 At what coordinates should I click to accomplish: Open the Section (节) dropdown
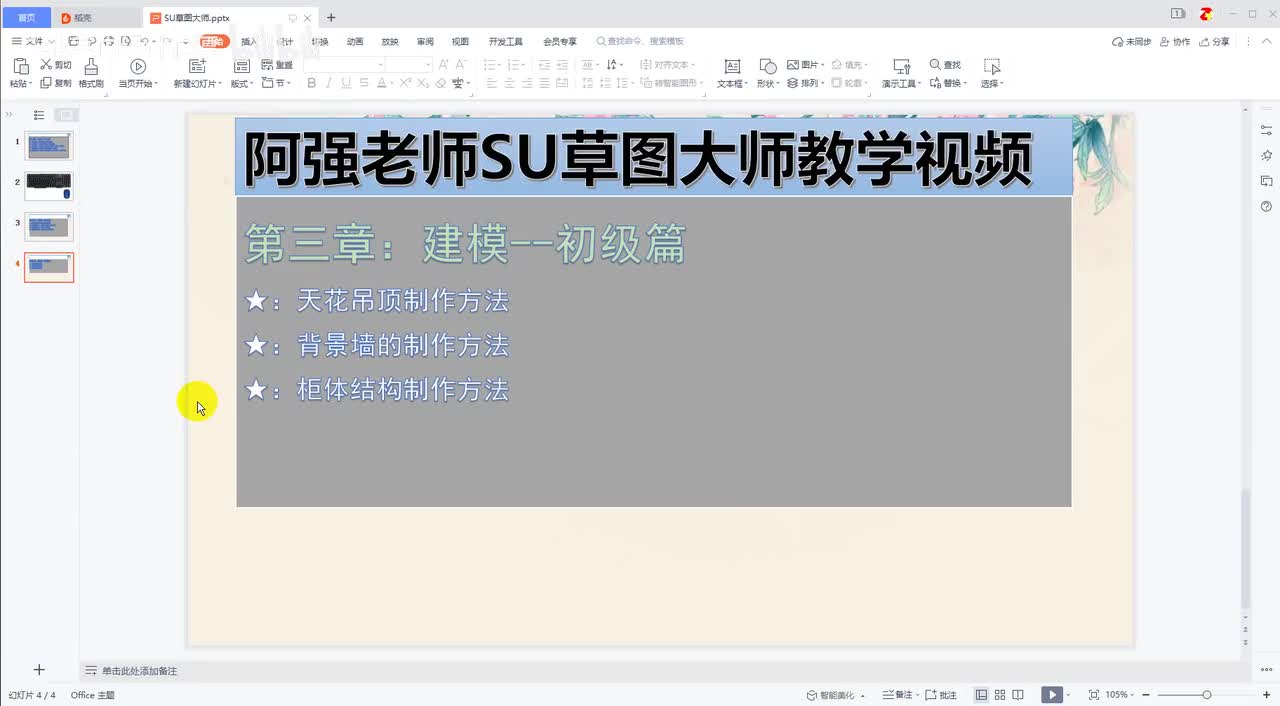(277, 83)
